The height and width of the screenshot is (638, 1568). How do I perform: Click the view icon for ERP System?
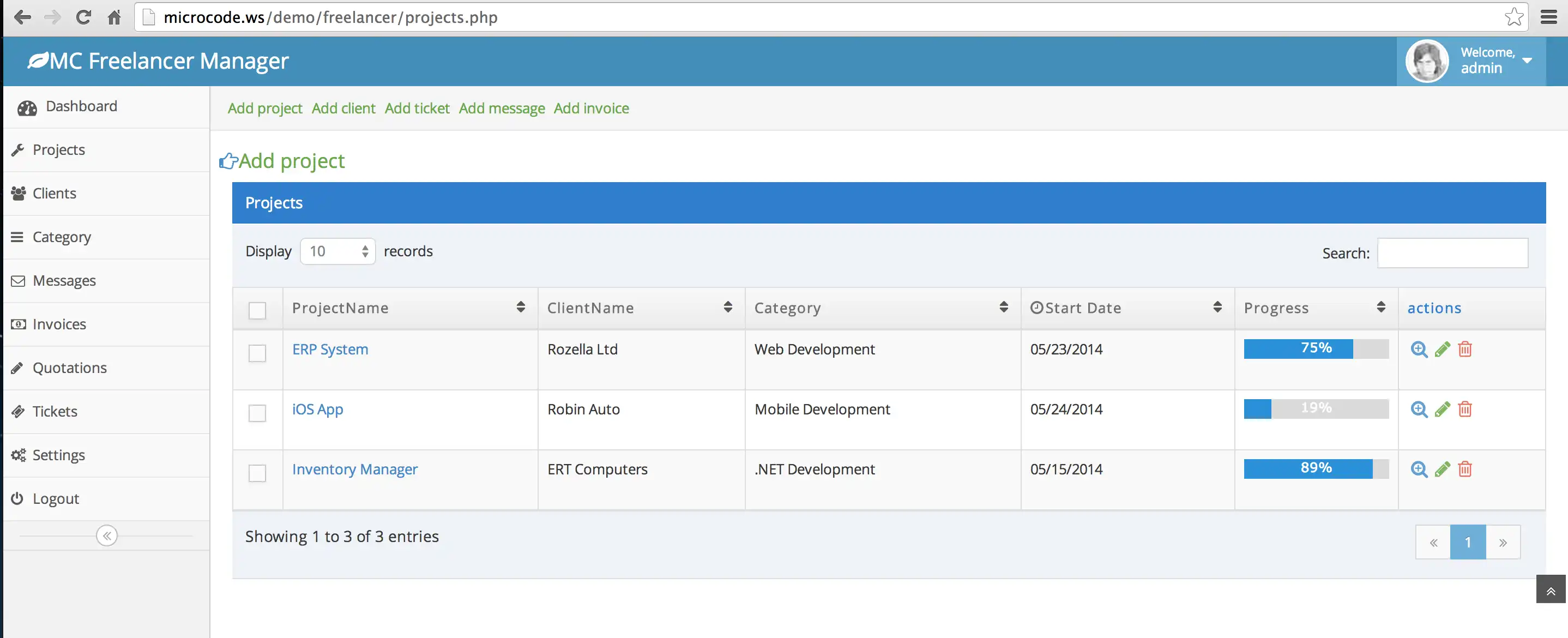point(1419,348)
